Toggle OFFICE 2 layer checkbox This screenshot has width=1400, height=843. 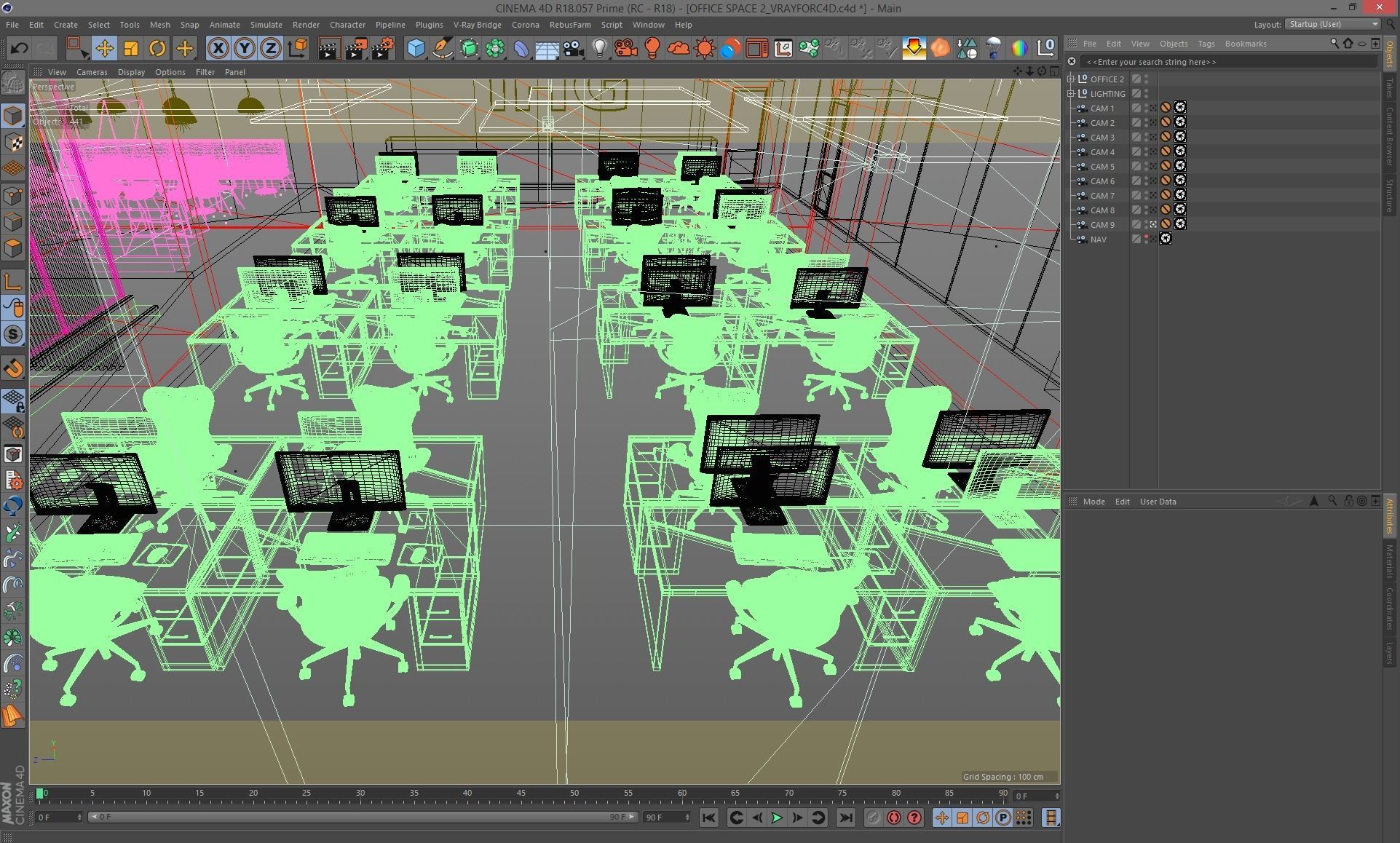(x=1136, y=79)
